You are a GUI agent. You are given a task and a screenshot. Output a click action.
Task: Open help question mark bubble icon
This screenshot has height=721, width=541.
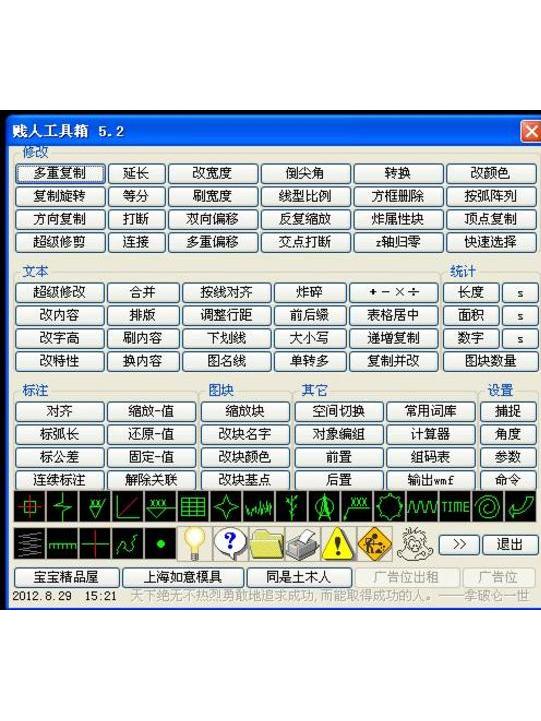point(230,544)
